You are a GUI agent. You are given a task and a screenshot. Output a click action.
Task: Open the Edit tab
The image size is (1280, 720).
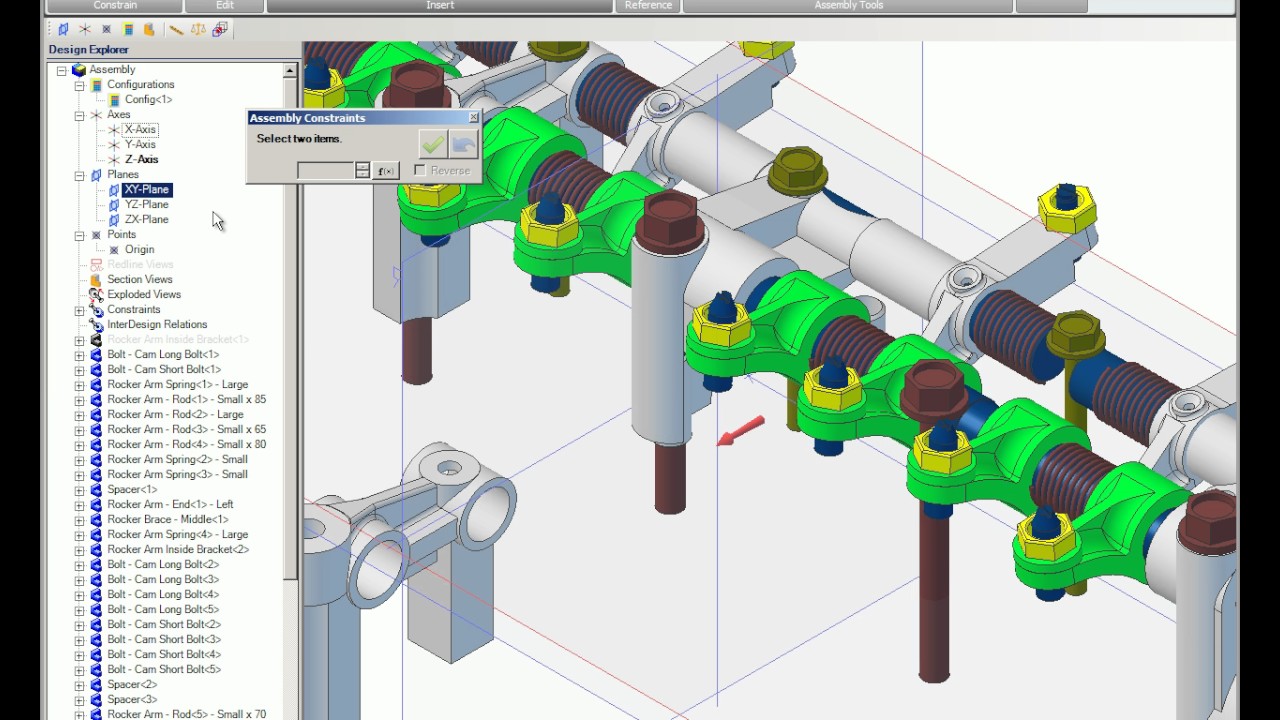pyautogui.click(x=225, y=6)
